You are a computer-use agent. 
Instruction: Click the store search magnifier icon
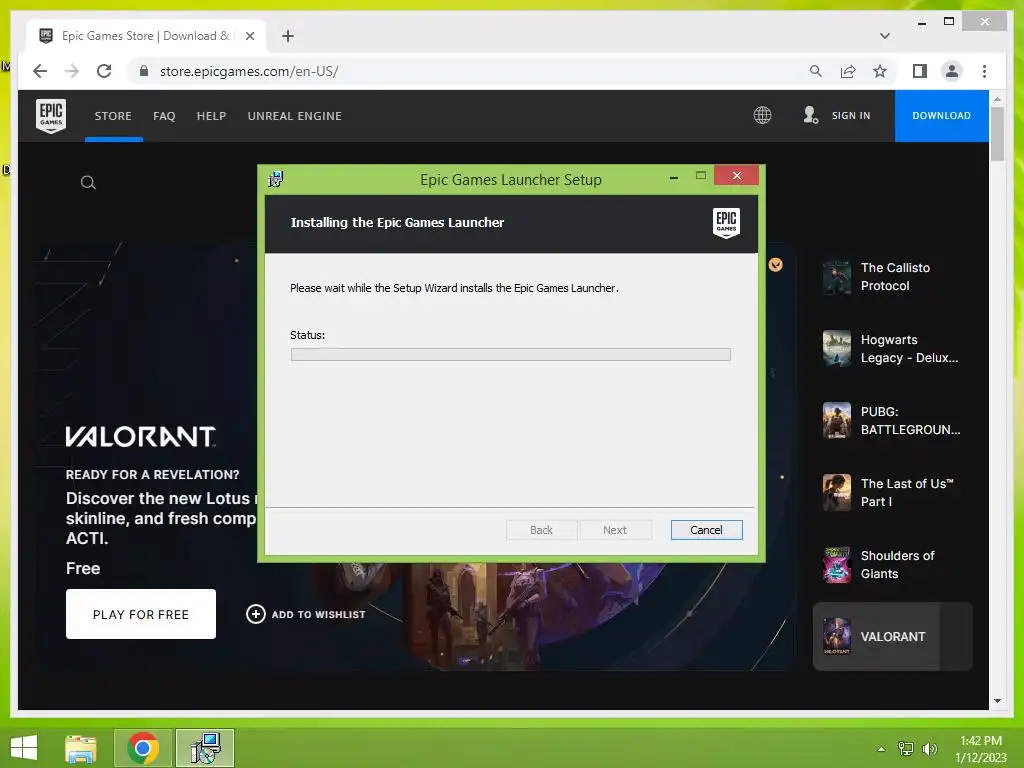tap(88, 183)
